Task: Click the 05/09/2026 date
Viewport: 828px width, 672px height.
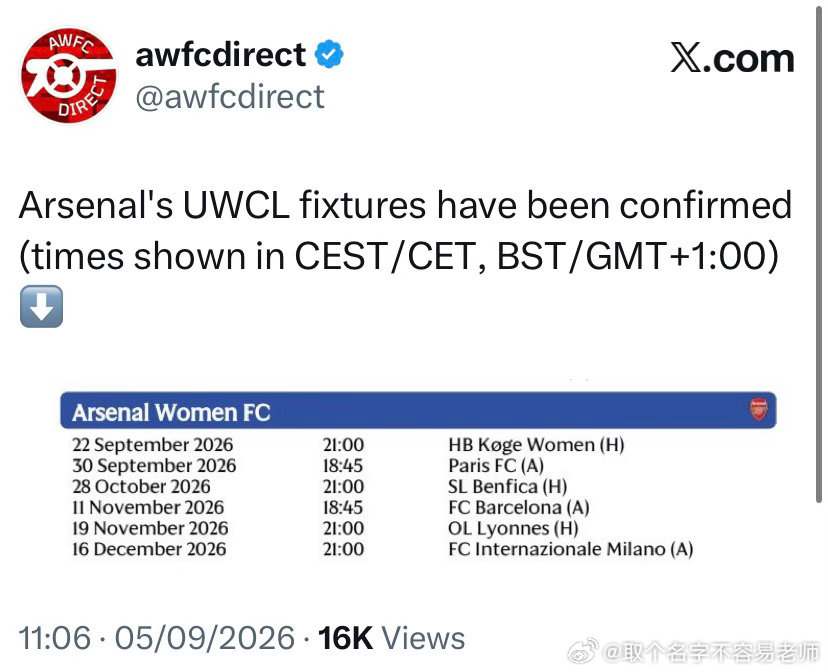Action: point(205,638)
